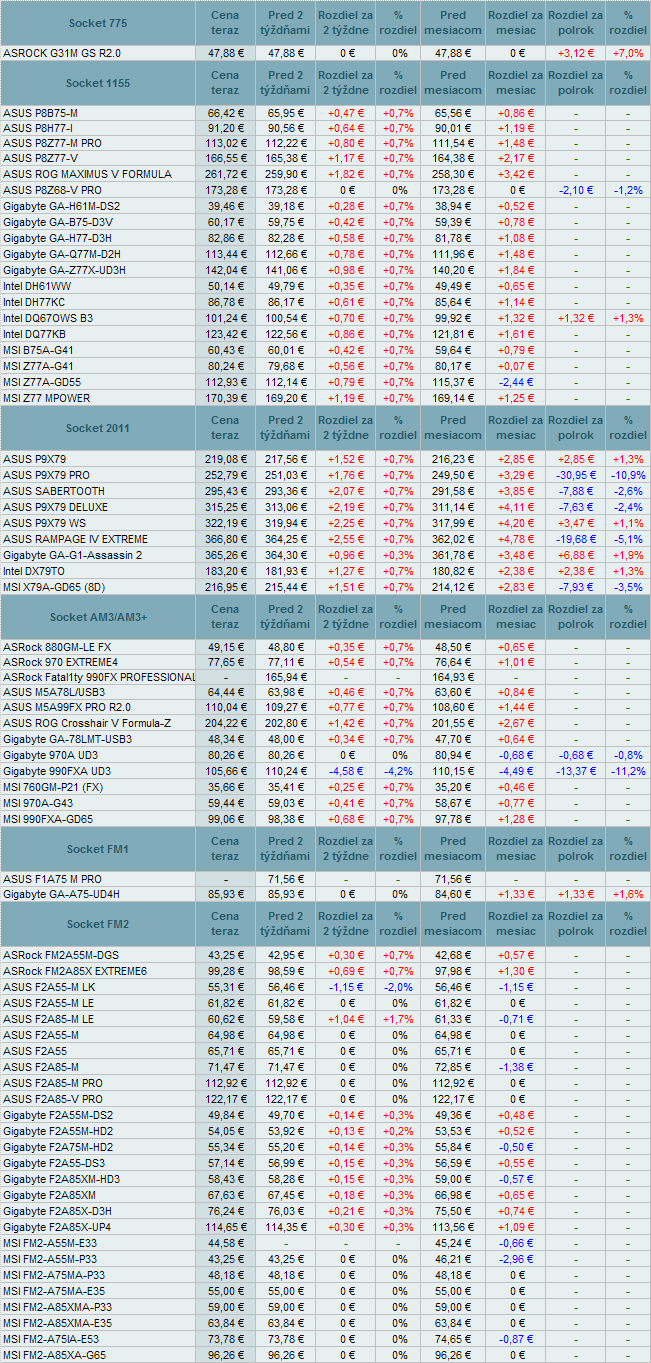Select the ASUS P8B75-M row name

click(39, 114)
